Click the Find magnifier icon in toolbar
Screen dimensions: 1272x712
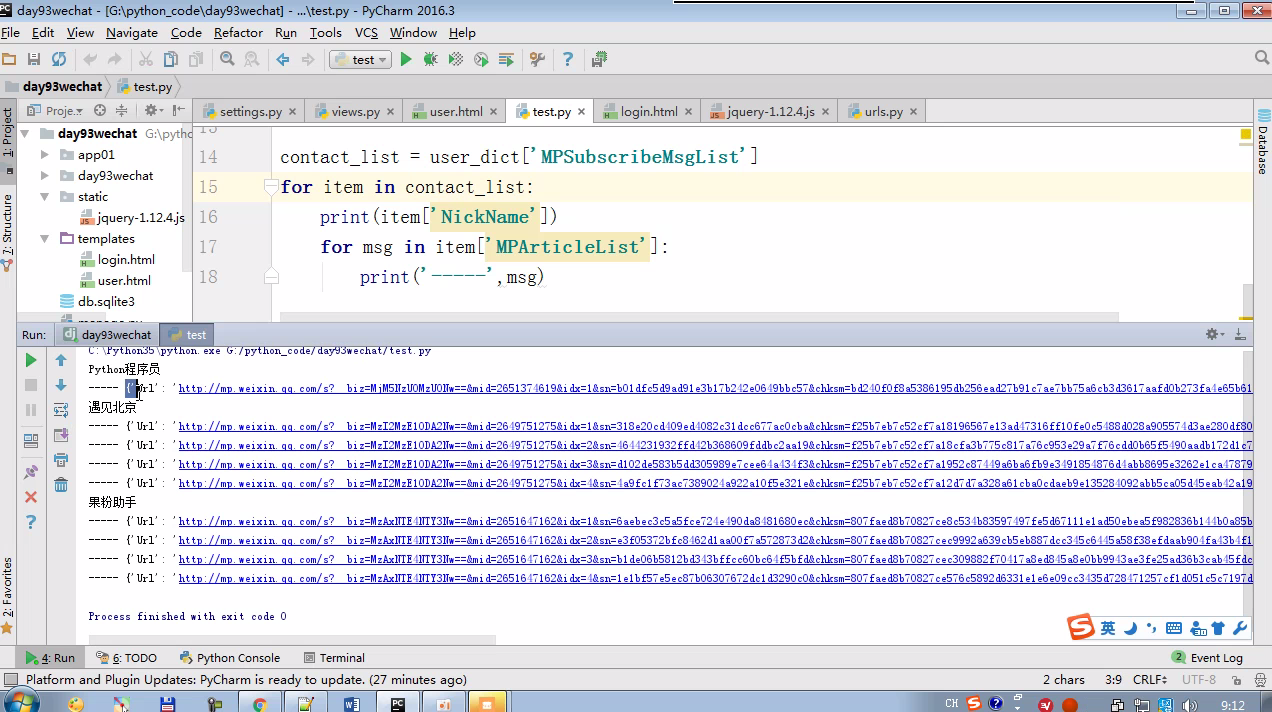point(227,60)
